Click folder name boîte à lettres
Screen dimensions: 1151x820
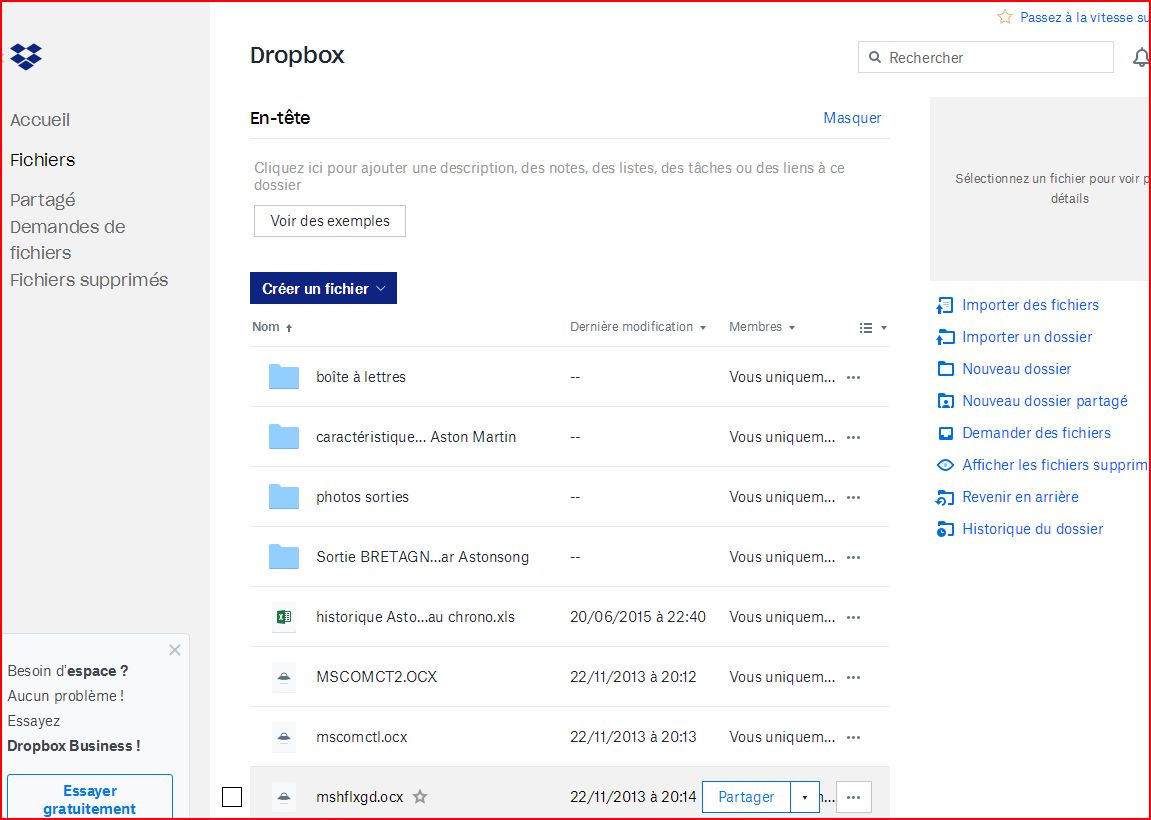tap(361, 377)
